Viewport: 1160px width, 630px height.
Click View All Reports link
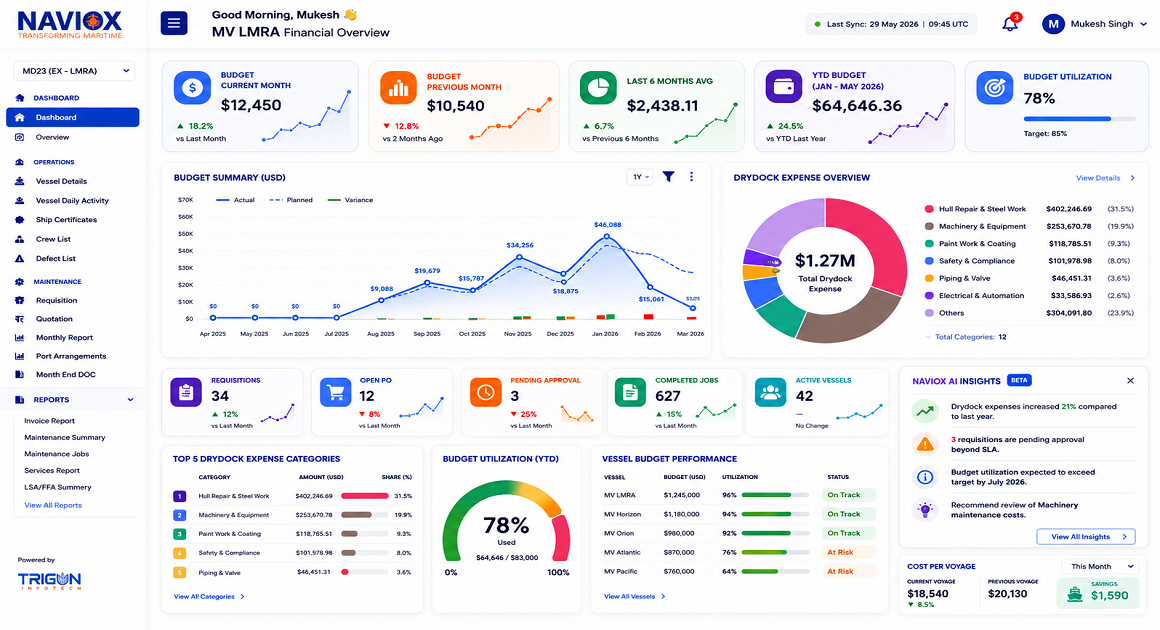53,506
